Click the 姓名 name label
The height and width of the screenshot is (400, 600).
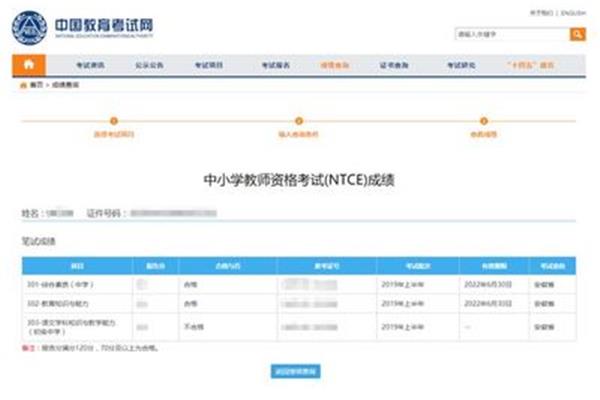pos(31,213)
